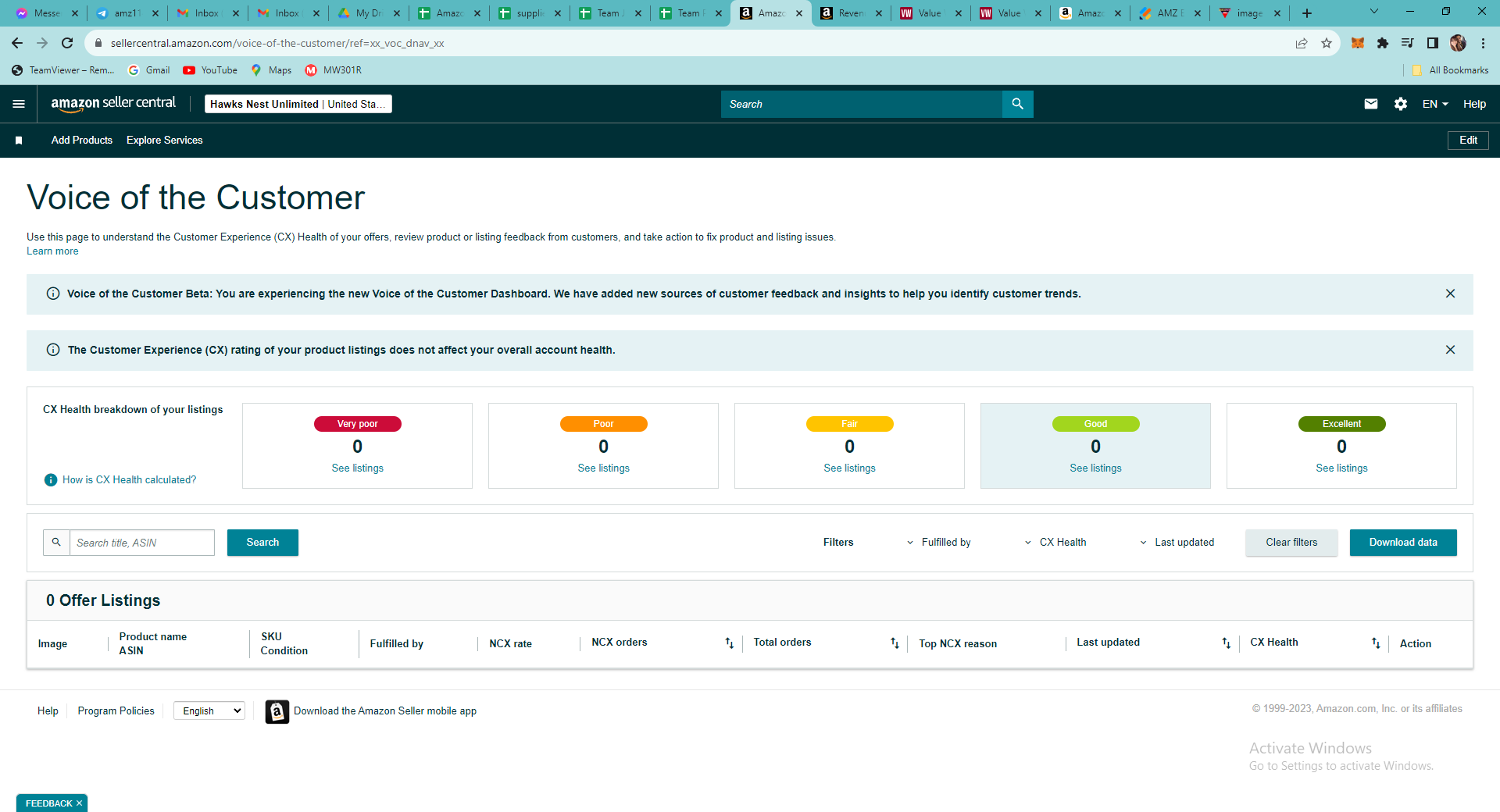
Task: Open the YouTube bookmark
Action: click(210, 70)
